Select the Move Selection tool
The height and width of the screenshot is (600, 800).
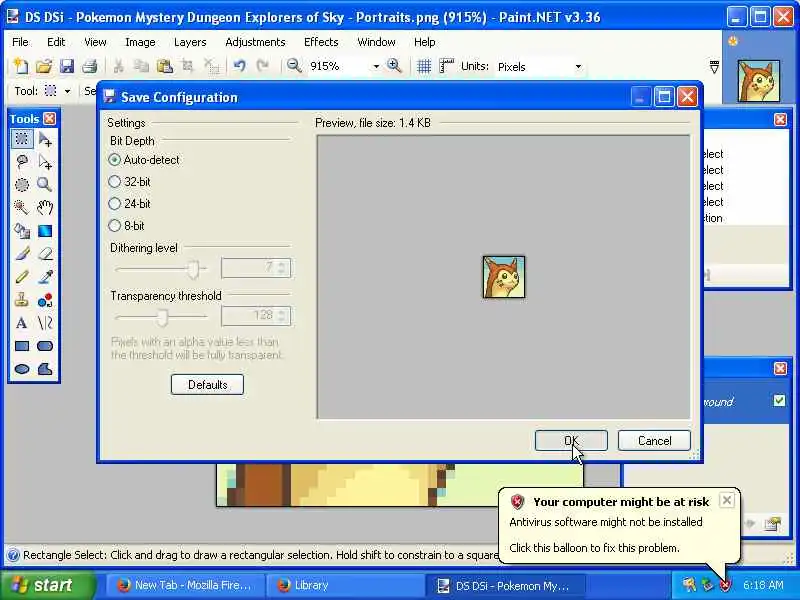tap(45, 162)
